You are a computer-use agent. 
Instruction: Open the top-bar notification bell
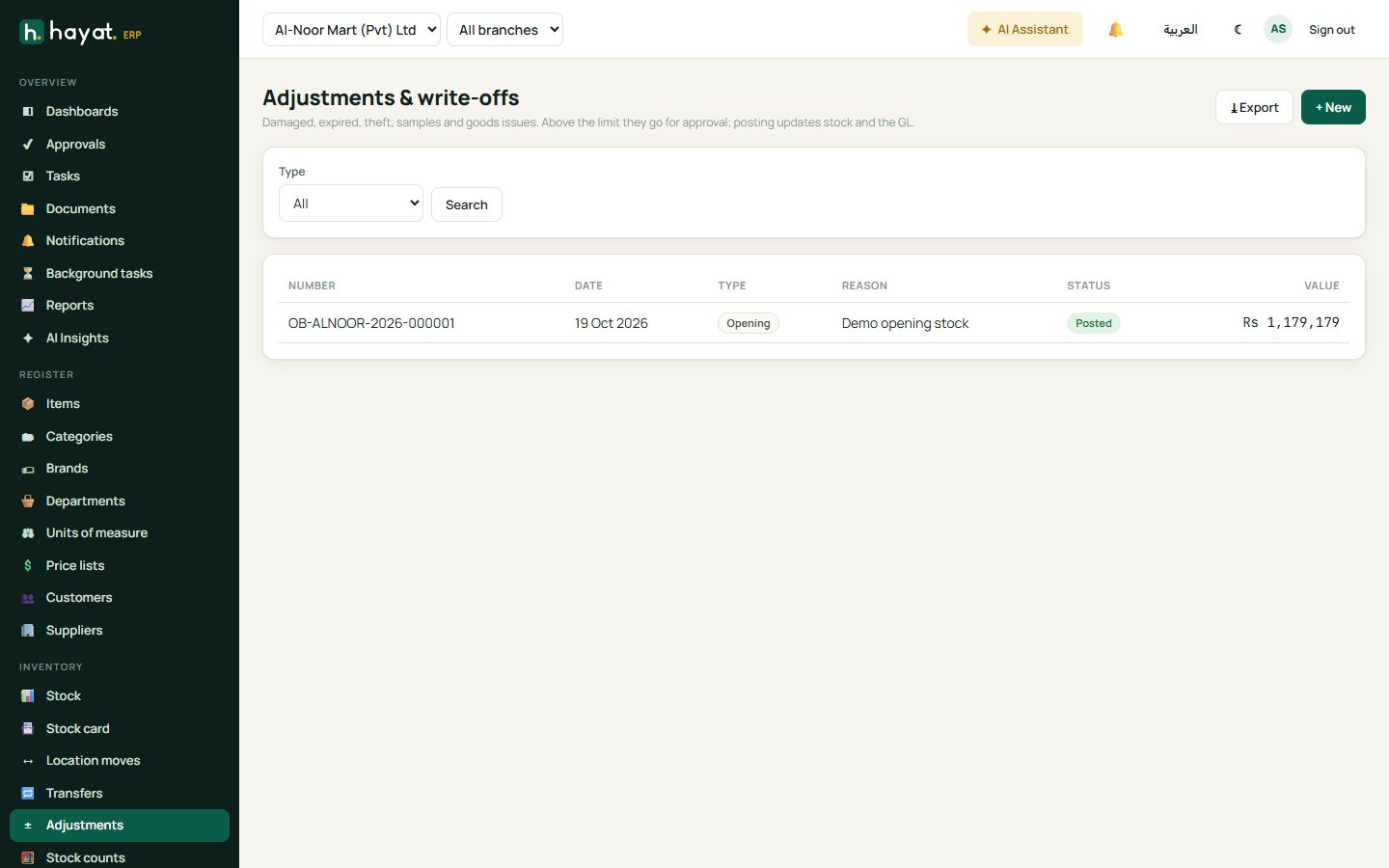[x=1116, y=30]
